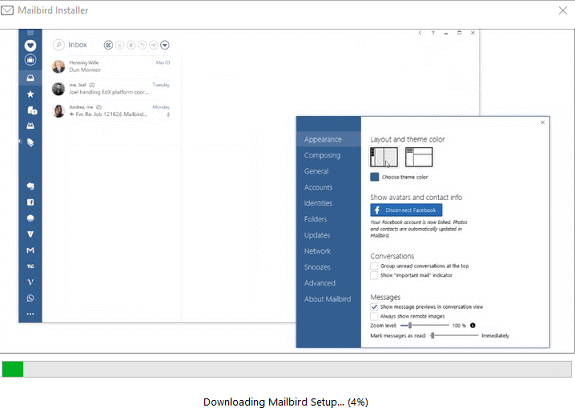The image size is (575, 412).
Task: Click Andrea's avatar photo in the email list
Action: click(x=58, y=111)
